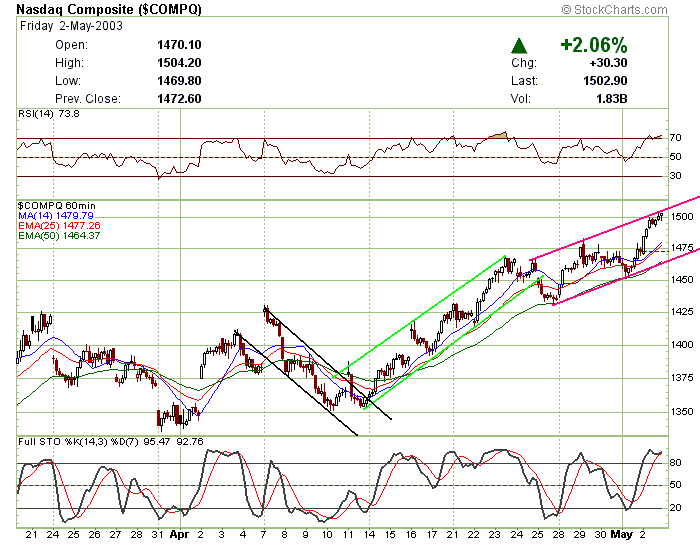Click the Last value 1502.90

pos(605,80)
